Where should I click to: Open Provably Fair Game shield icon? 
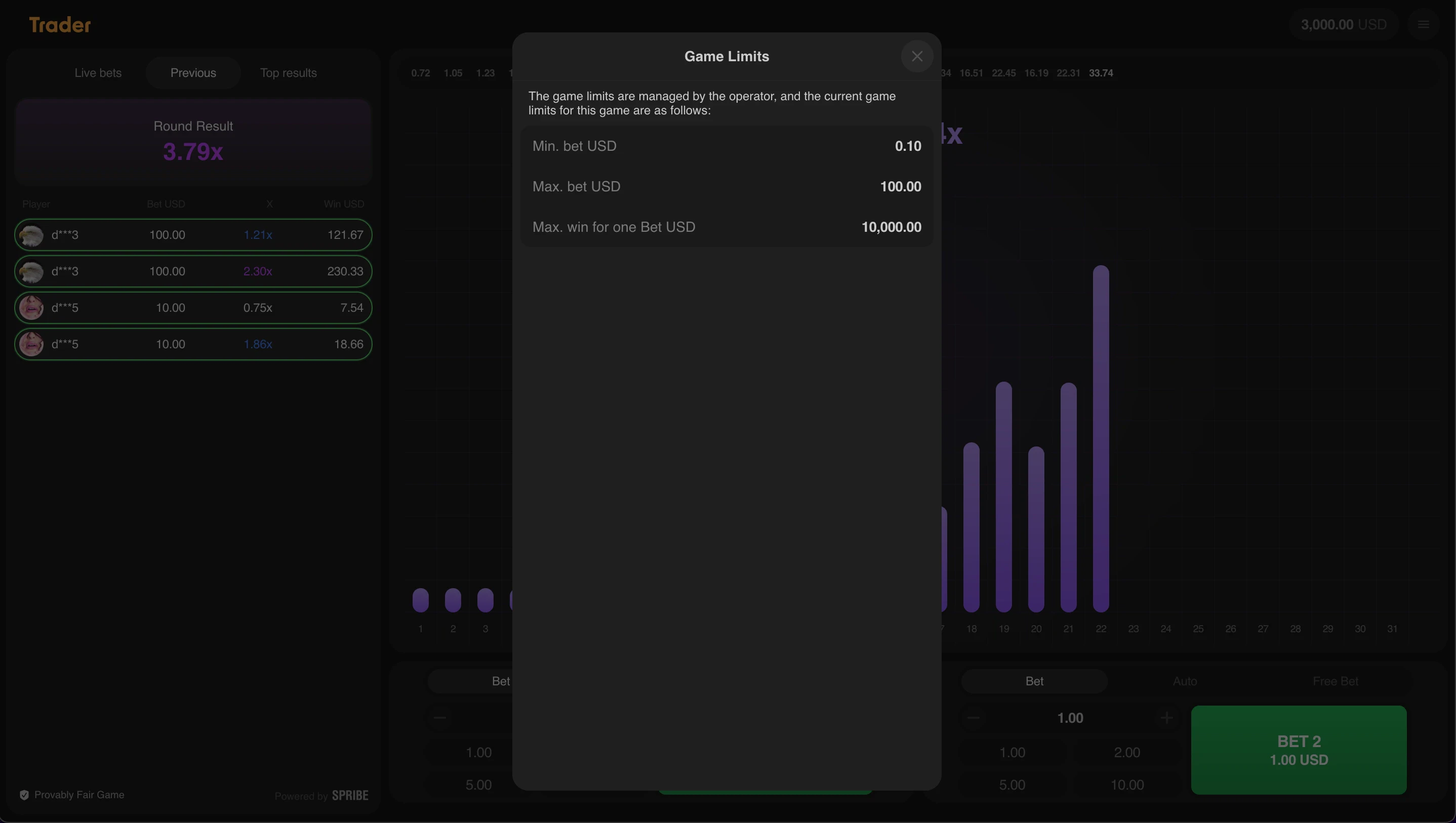click(x=24, y=795)
